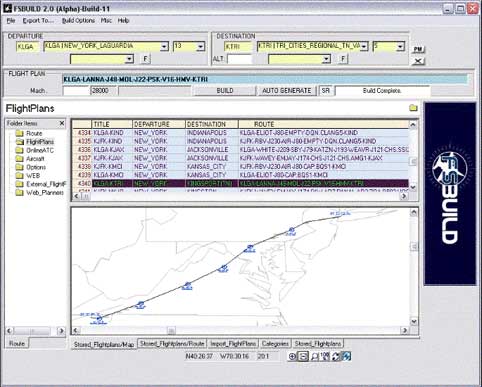Switch to Stored_Flightplans/Map tab
The height and width of the screenshot is (387, 482).
pos(104,344)
